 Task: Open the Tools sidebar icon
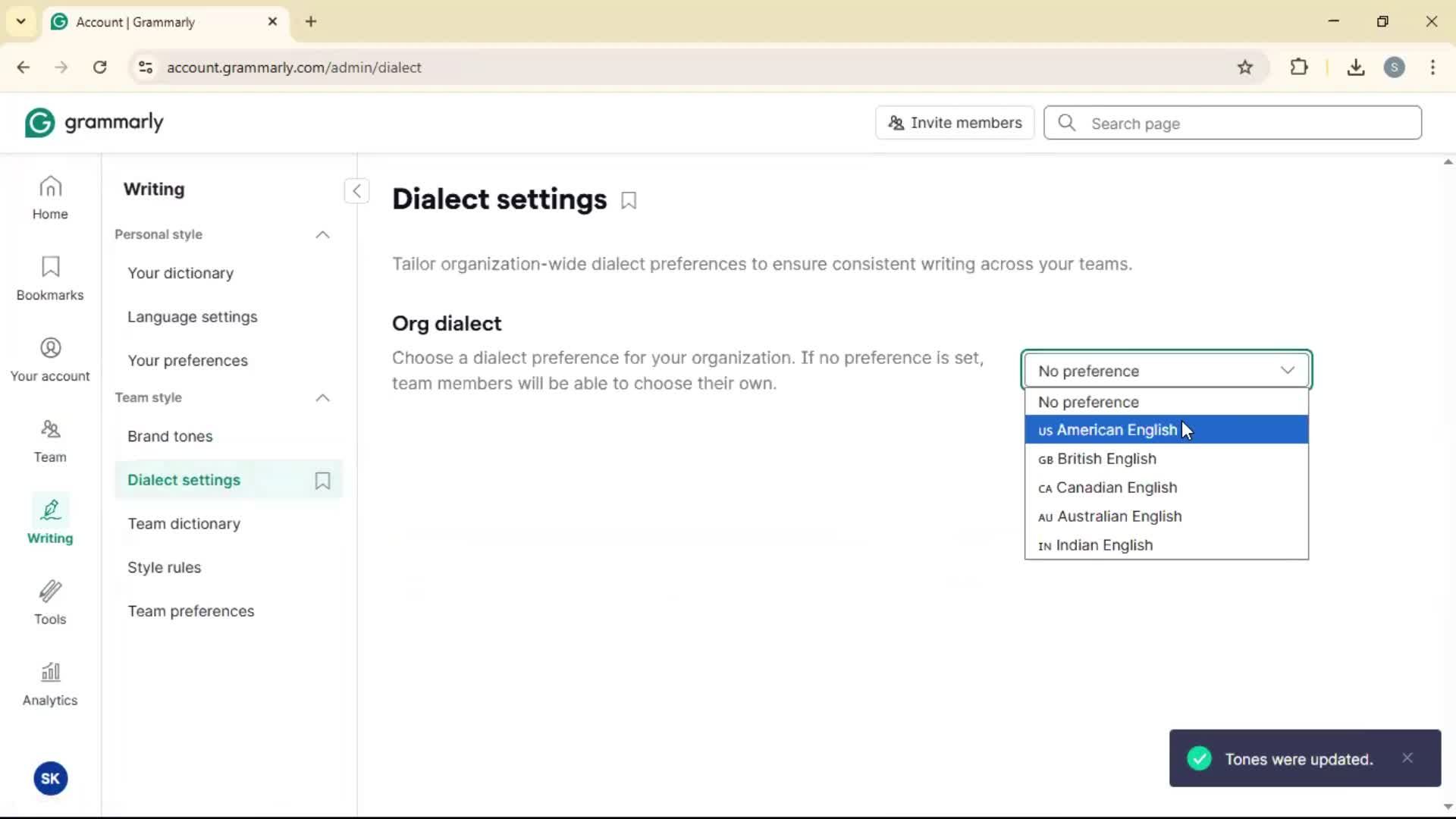pos(50,603)
